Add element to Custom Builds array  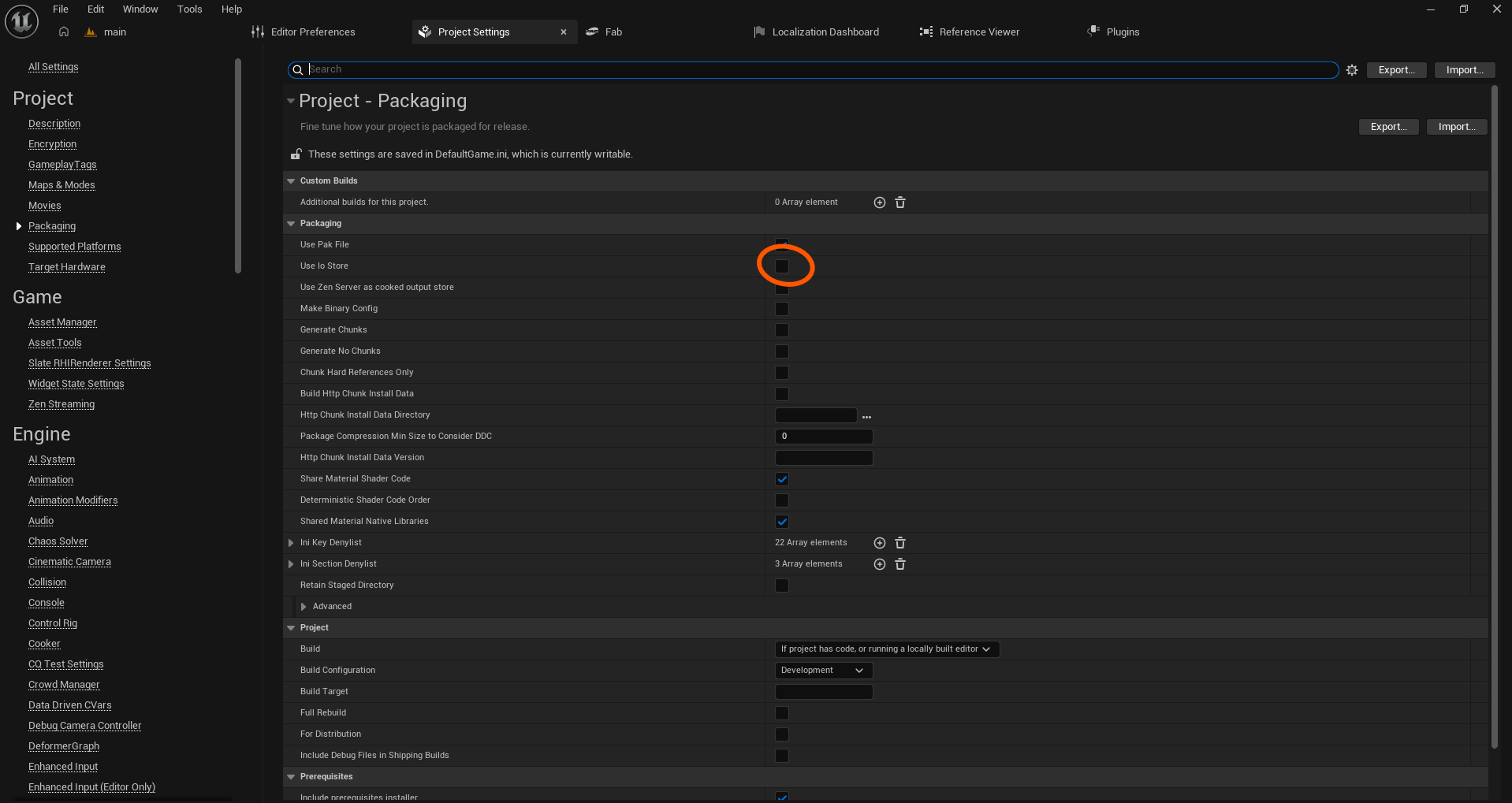880,203
